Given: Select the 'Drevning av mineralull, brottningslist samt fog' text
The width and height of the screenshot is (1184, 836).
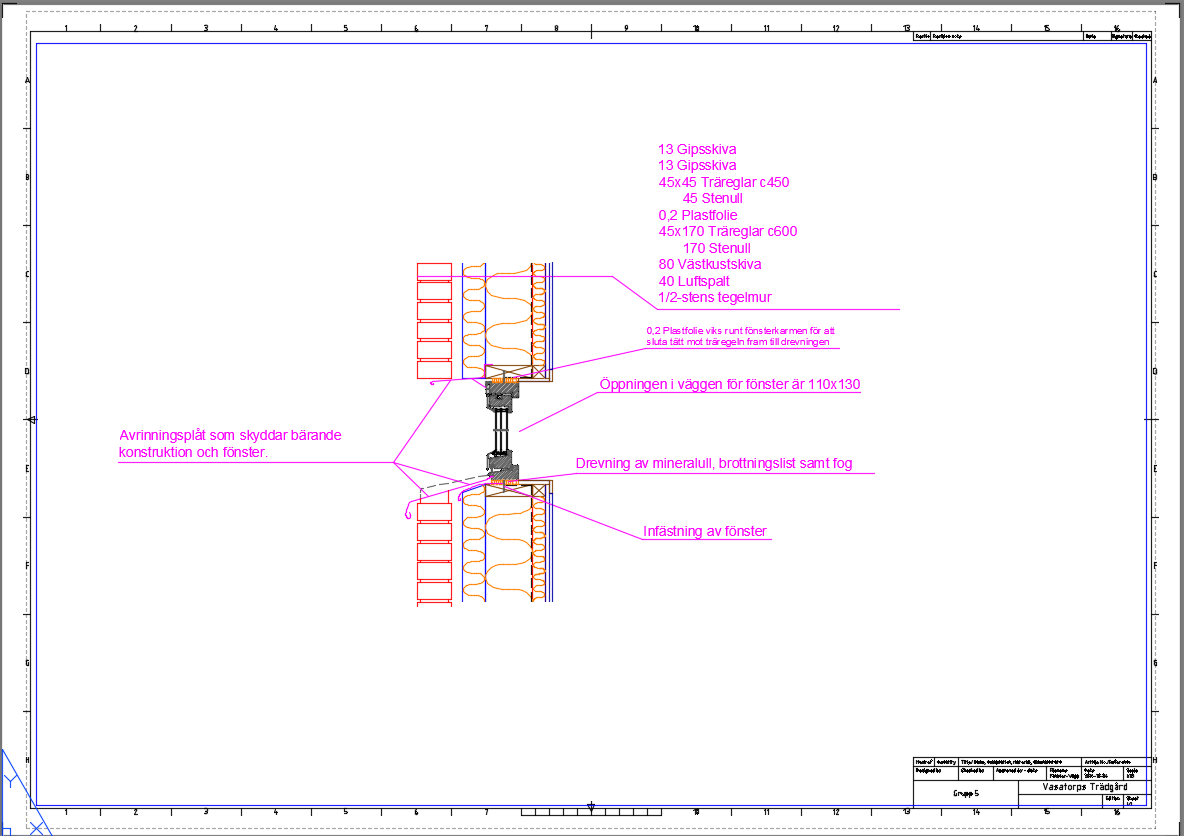Looking at the screenshot, I should coord(712,463).
